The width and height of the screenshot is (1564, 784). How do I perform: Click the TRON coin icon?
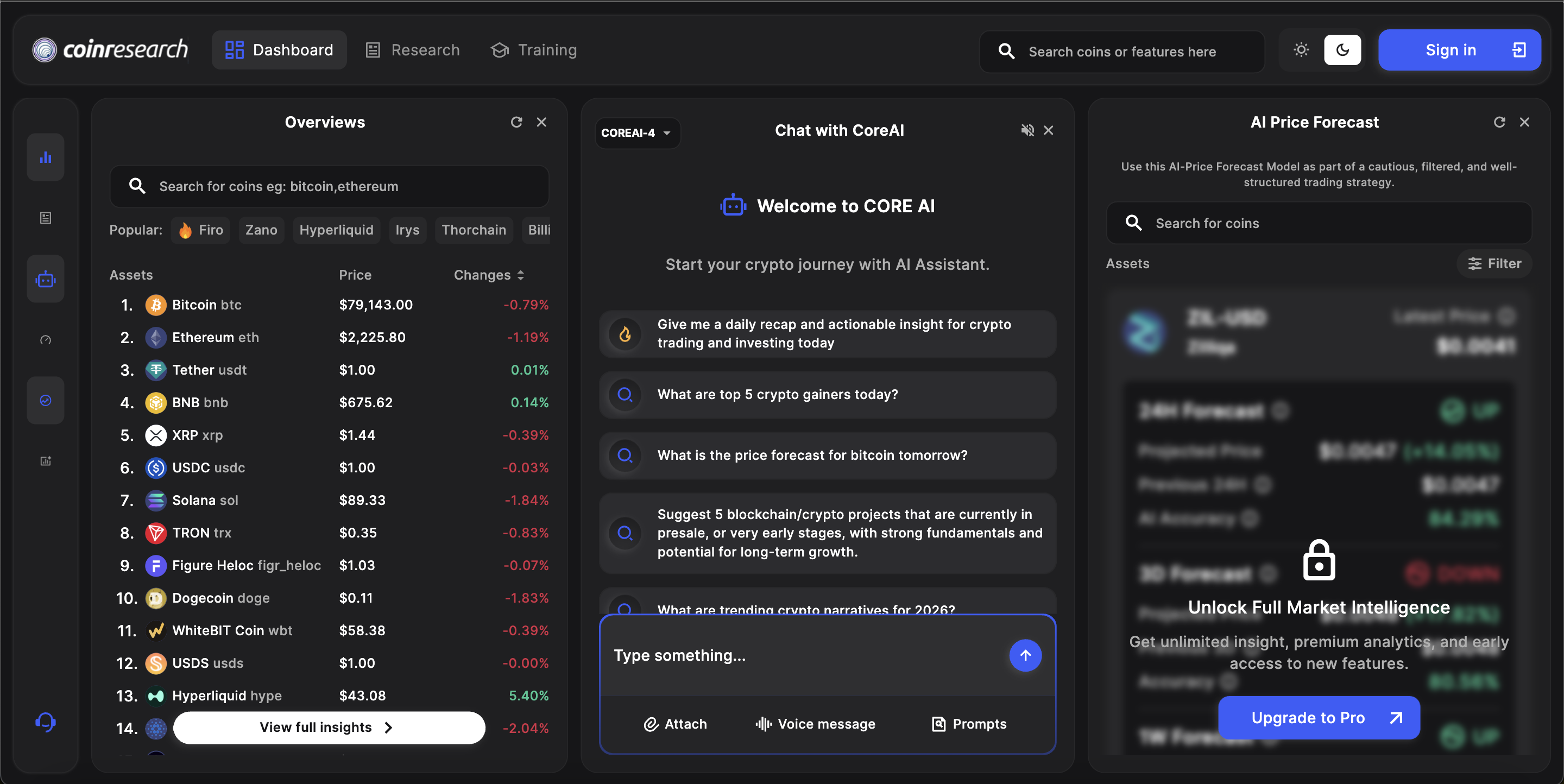coord(156,533)
